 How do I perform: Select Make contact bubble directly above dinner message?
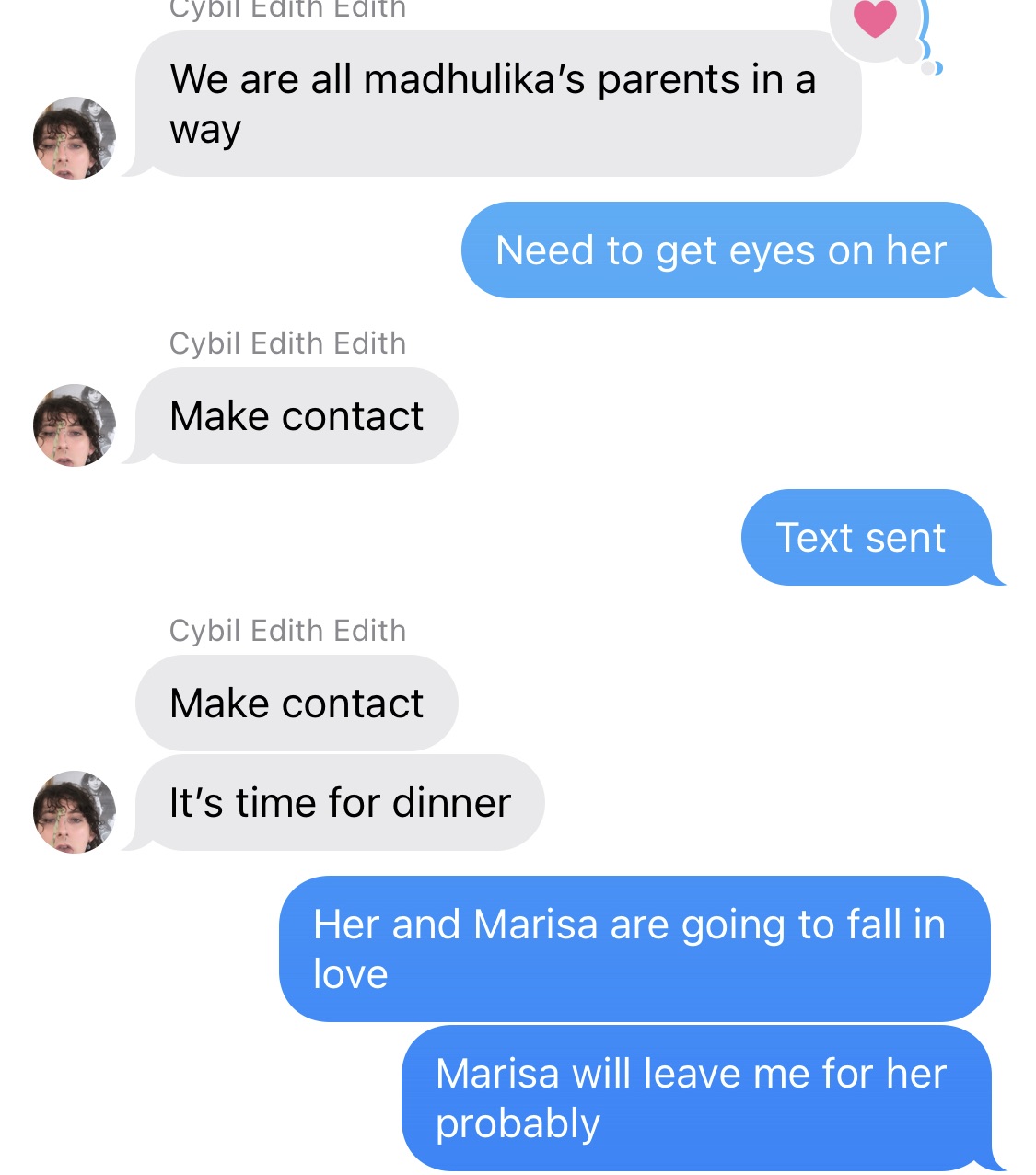297,704
